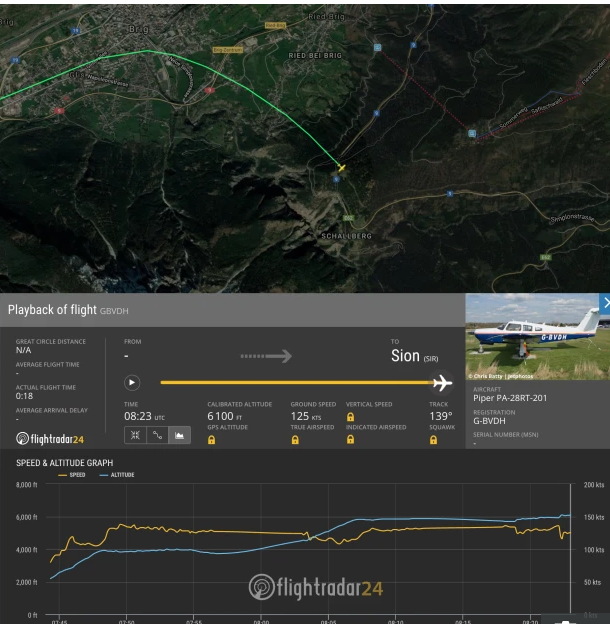The width and height of the screenshot is (610, 624).
Task: Click the lock icon under True Airspeed
Action: 295,440
